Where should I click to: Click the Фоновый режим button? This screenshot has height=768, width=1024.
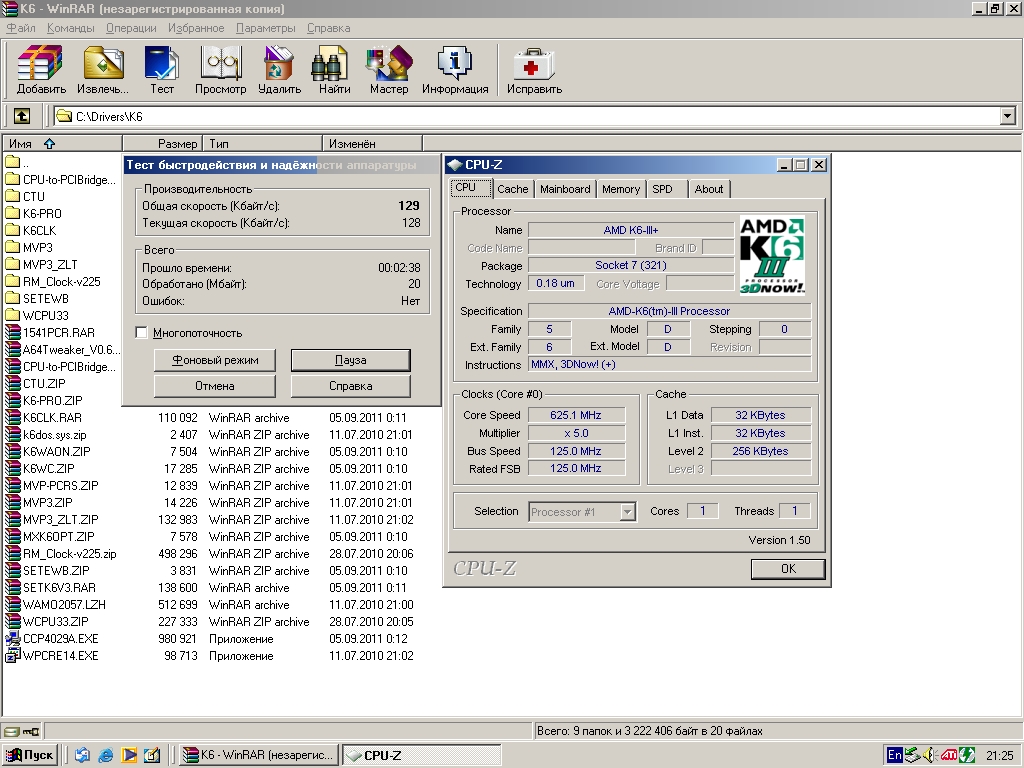click(x=215, y=360)
